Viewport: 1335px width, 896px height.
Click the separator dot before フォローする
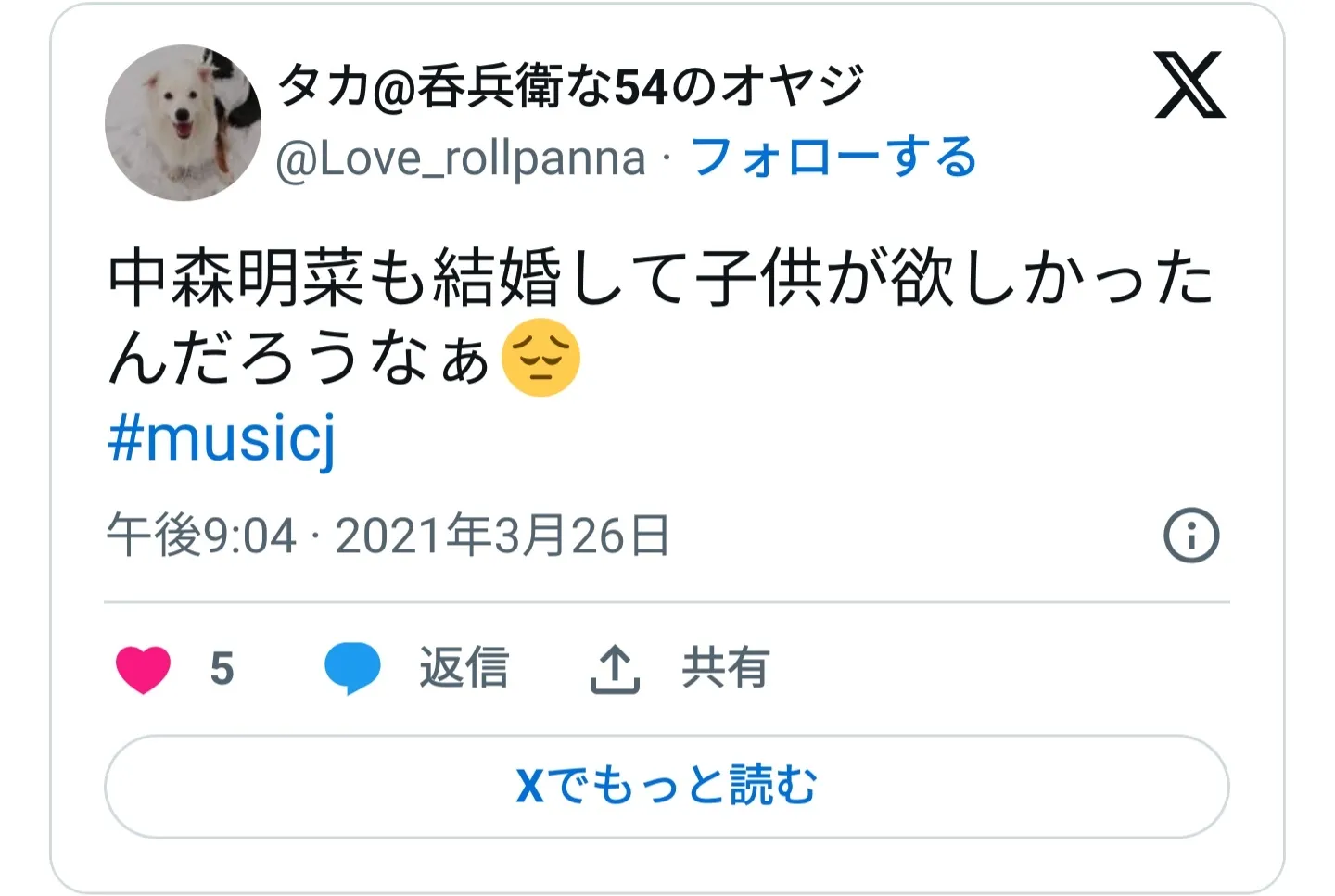tap(667, 158)
